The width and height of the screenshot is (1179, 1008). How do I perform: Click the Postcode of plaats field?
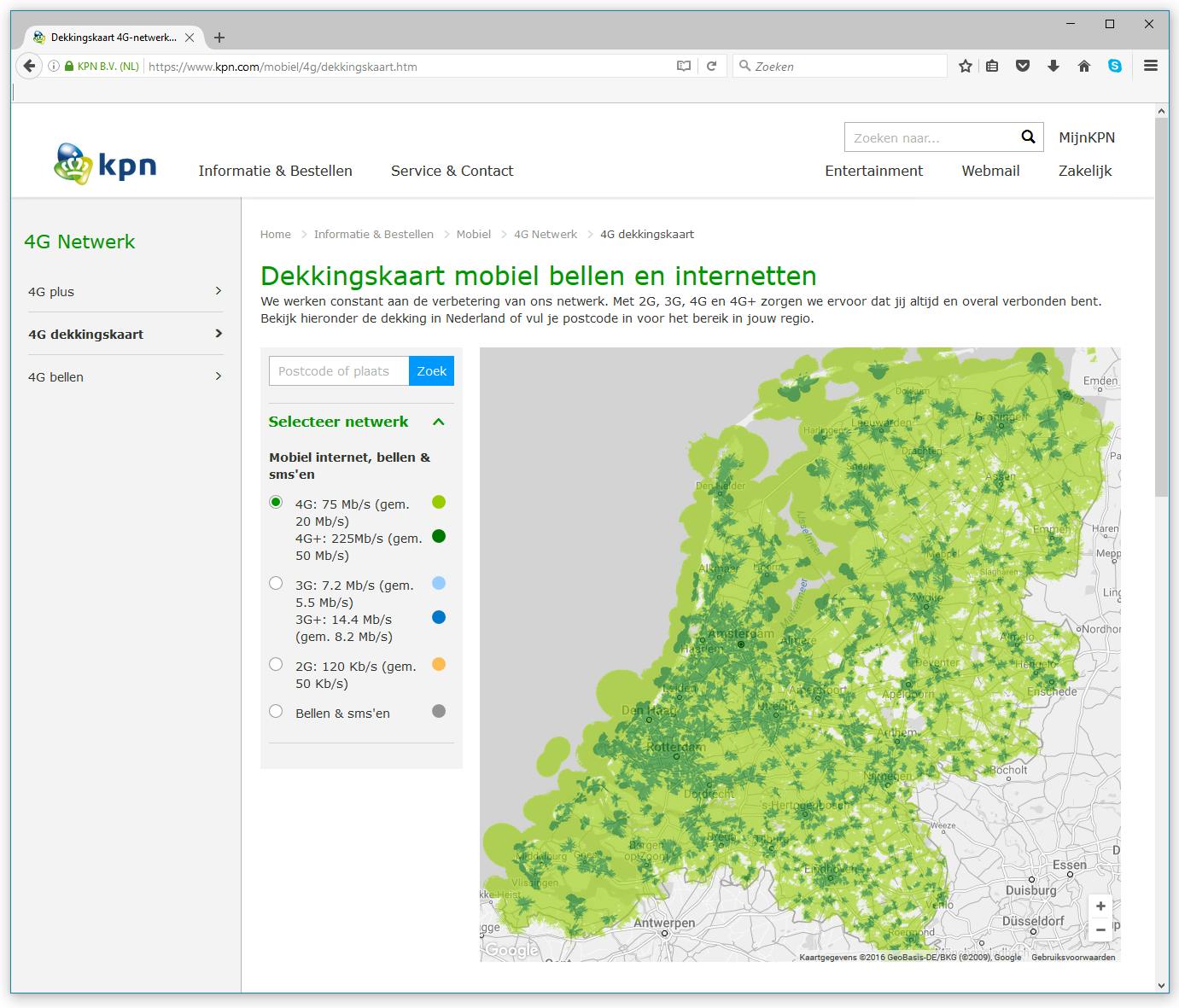(339, 371)
